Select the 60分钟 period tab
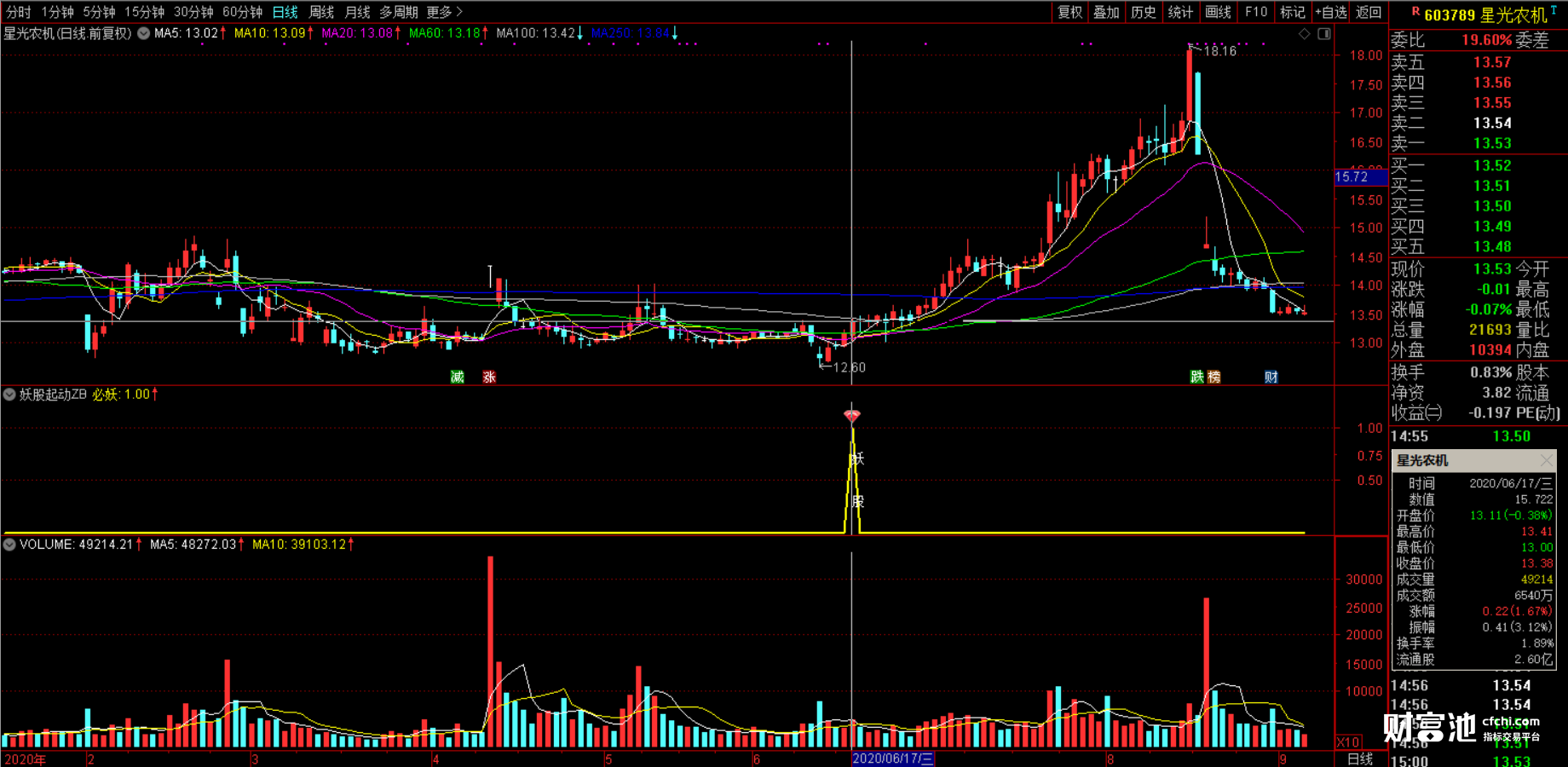 pos(242,12)
